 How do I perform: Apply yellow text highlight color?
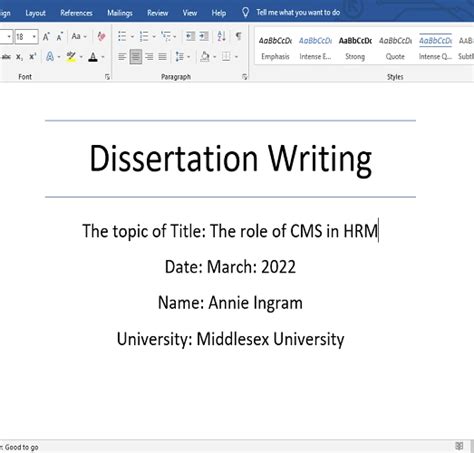click(71, 57)
